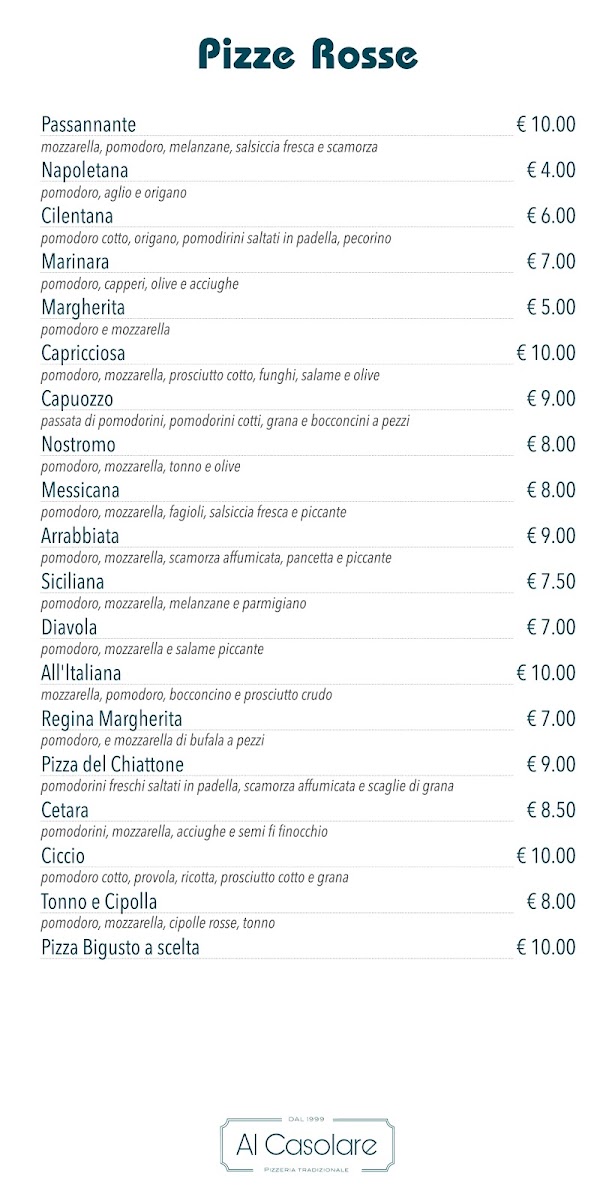The image size is (615, 1200).
Task: Select the Napoletana menu item
Action: (85, 170)
